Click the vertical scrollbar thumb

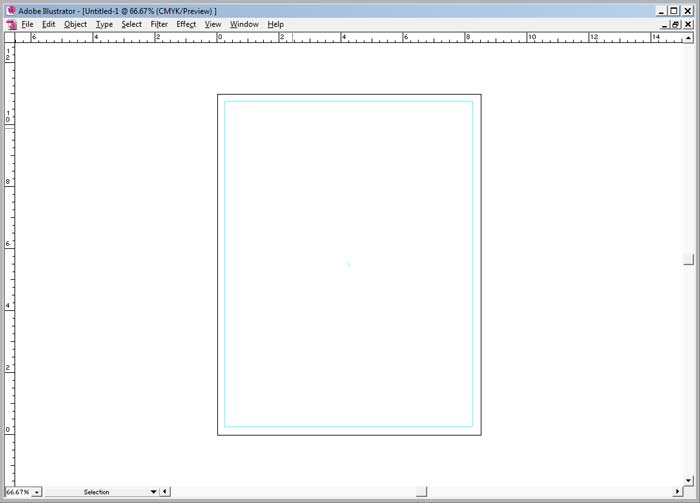pos(688,259)
